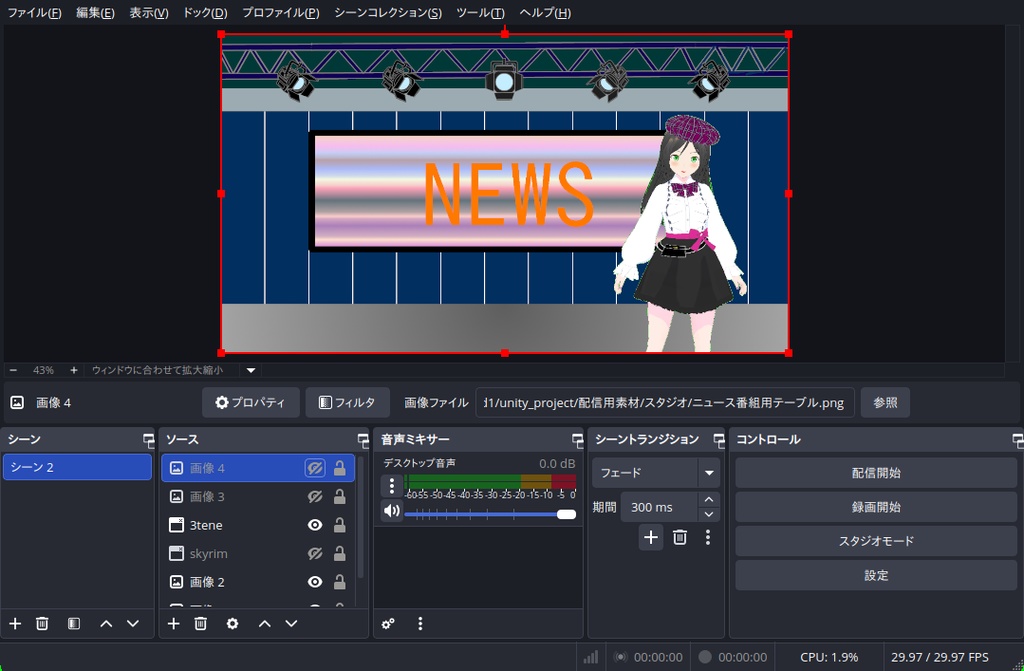Mute the デスクトップ音声 speaker icon
The image size is (1024, 671).
(x=391, y=510)
